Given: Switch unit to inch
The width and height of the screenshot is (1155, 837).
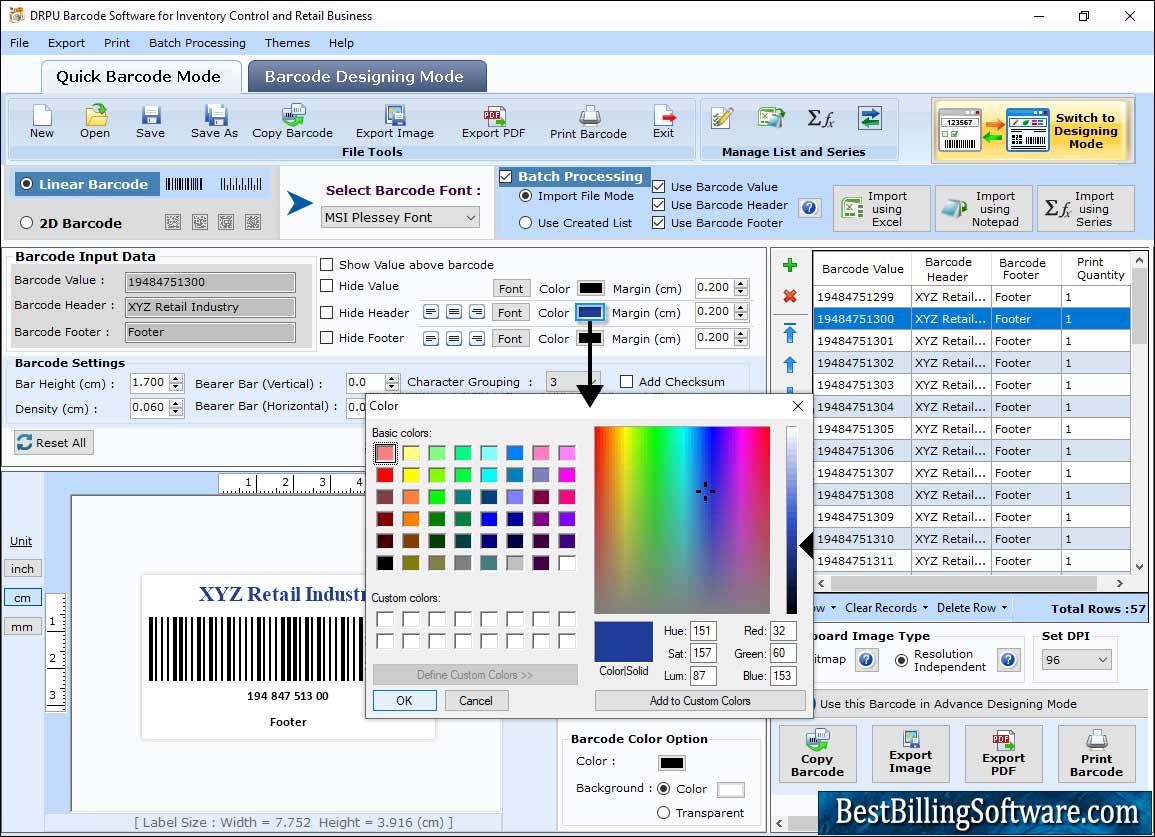Looking at the screenshot, I should 22,569.
